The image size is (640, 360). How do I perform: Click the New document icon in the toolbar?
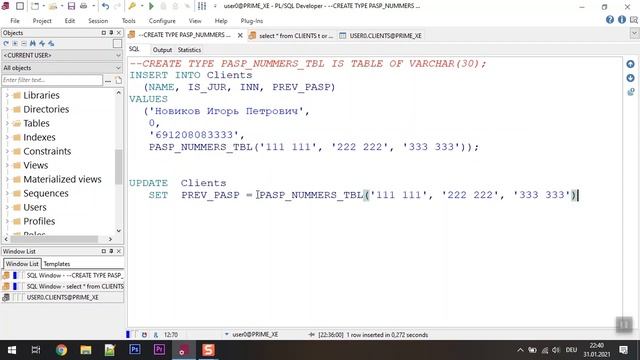[x=35, y=6]
